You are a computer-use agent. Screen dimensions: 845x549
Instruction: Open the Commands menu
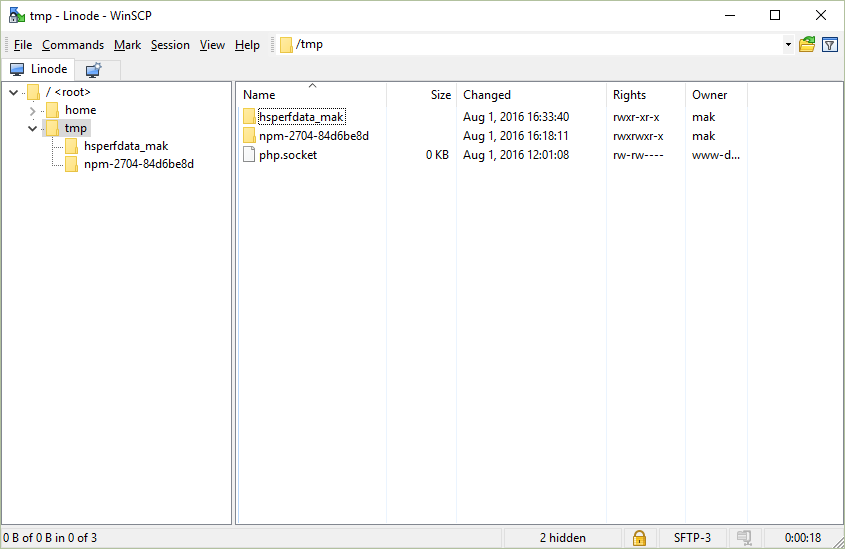[x=73, y=45]
